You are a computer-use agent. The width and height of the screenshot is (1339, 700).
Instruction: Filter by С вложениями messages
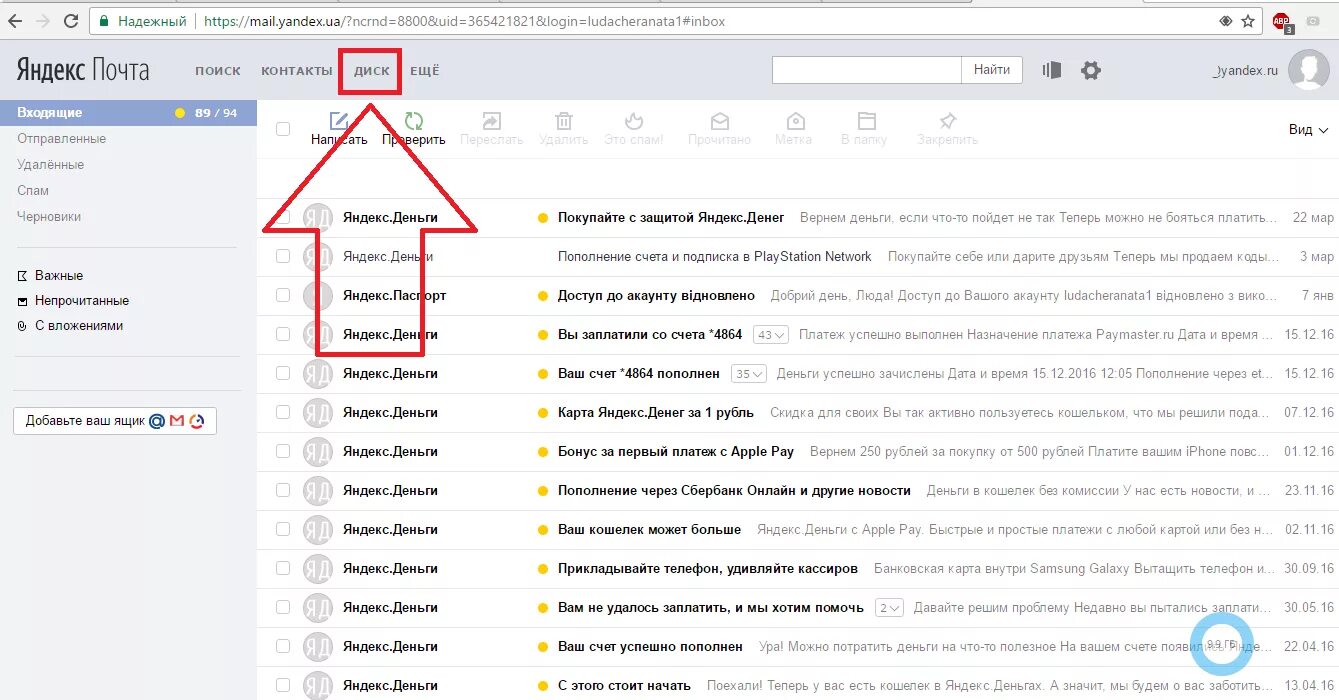pos(79,326)
